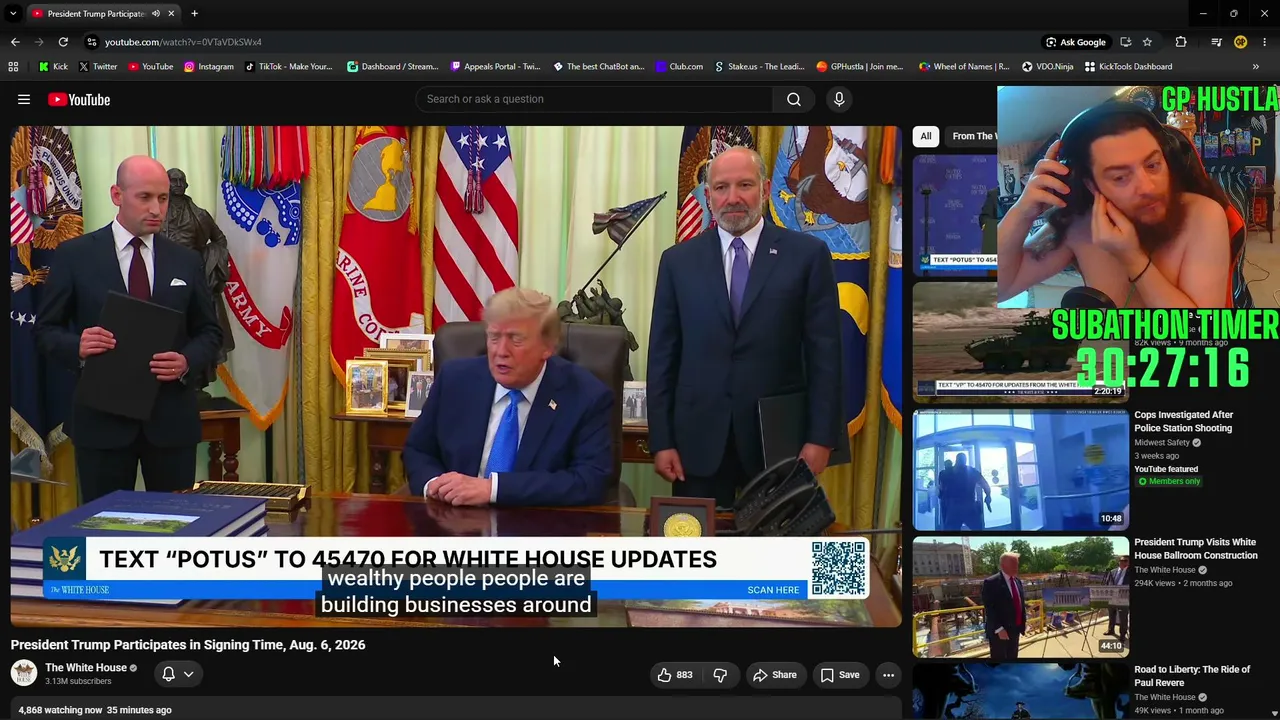
Task: Save the video to a playlist
Action: tap(840, 675)
